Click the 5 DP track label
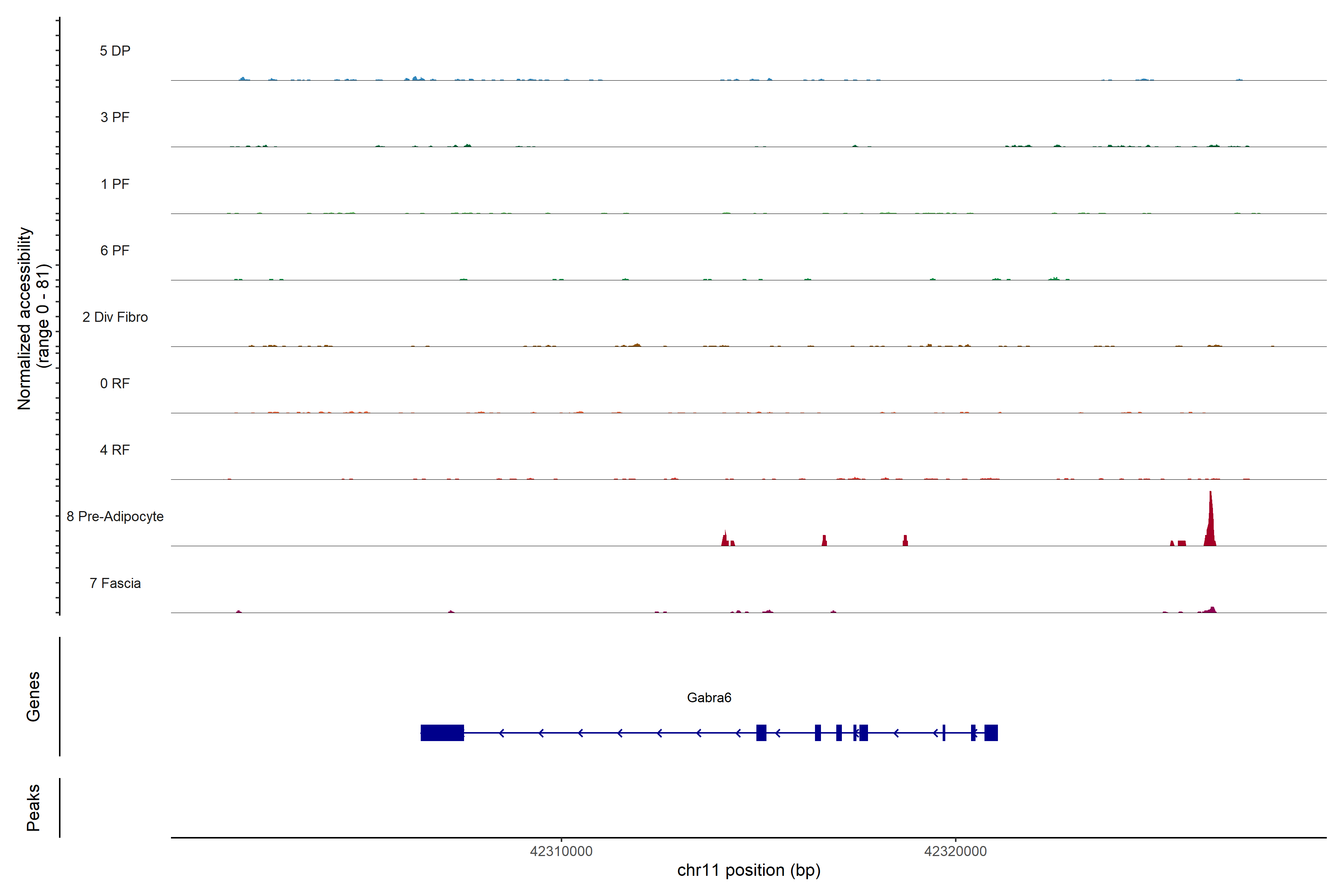The height and width of the screenshot is (896, 1344). pyautogui.click(x=115, y=51)
